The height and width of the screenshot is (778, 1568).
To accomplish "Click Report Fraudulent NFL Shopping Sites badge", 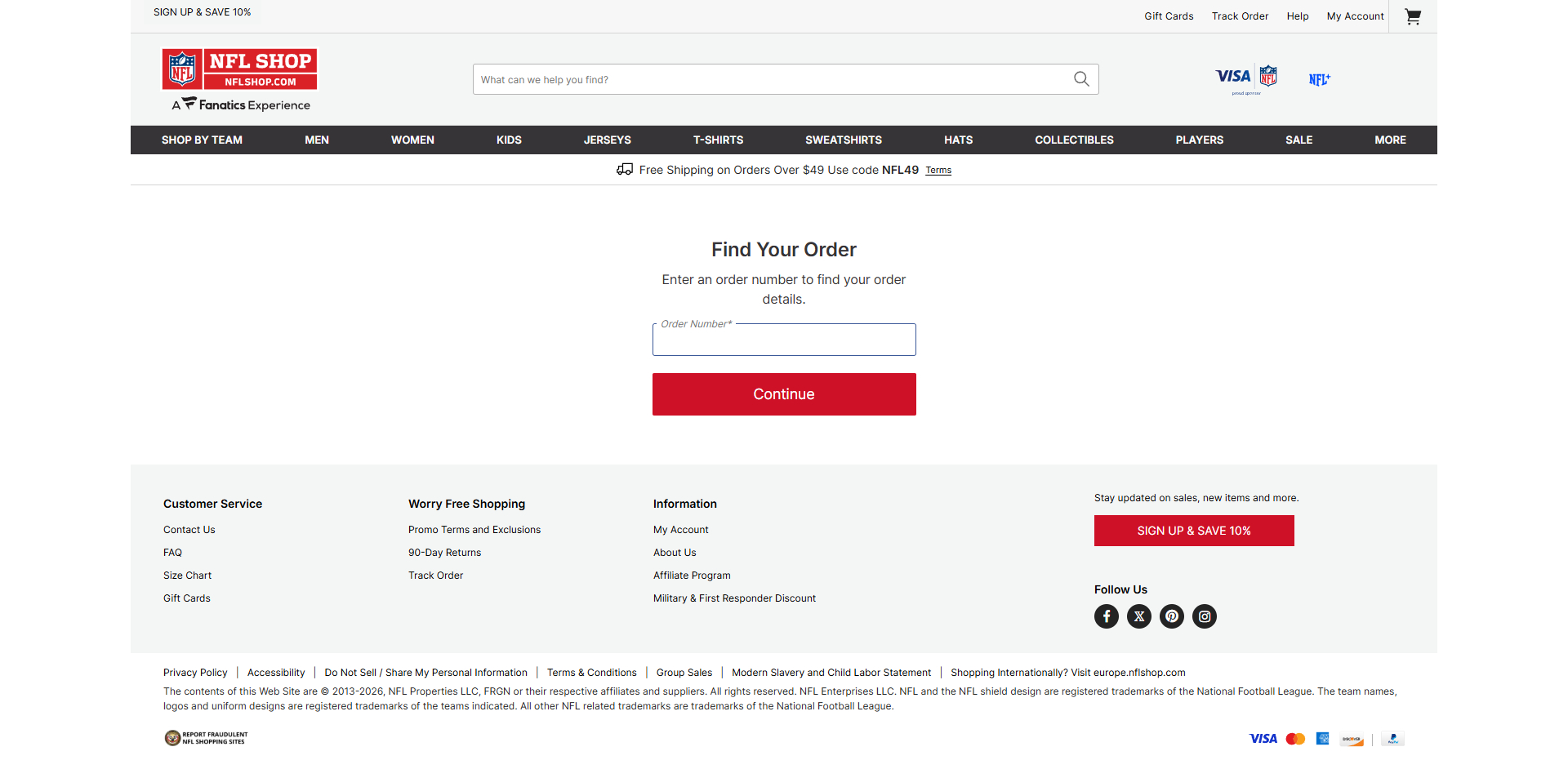I will point(205,738).
